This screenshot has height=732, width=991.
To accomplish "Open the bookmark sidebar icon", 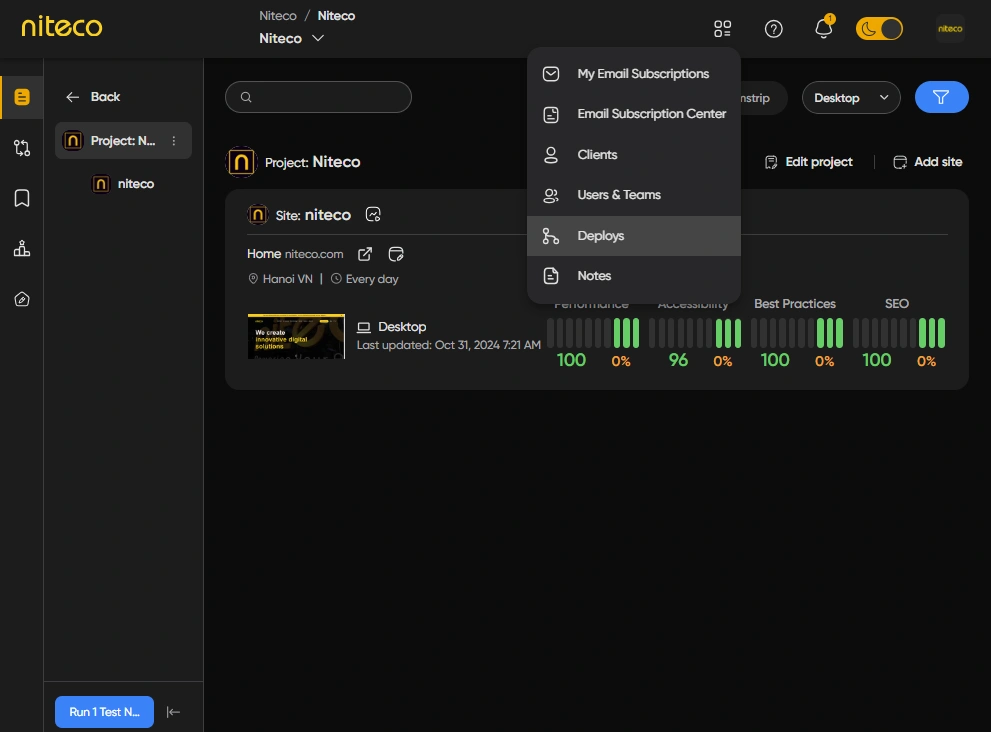I will (22, 198).
